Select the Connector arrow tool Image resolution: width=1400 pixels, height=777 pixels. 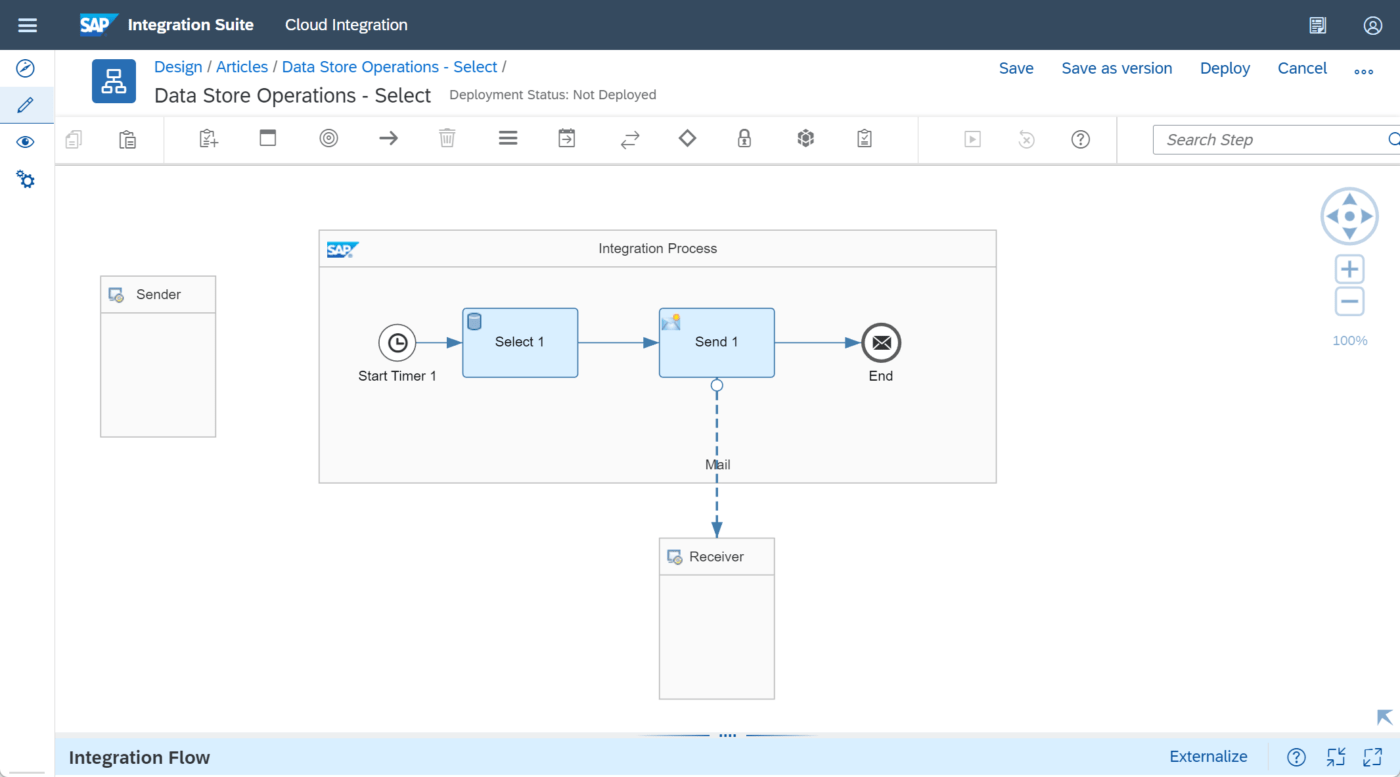389,138
